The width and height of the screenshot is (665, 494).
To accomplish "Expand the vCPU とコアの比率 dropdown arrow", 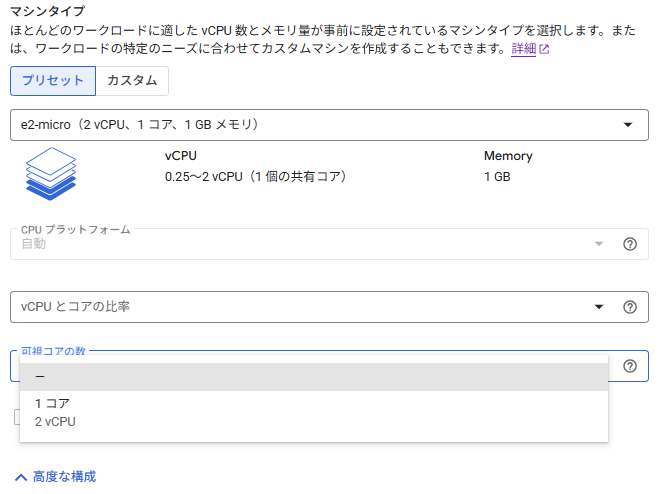I will click(600, 307).
